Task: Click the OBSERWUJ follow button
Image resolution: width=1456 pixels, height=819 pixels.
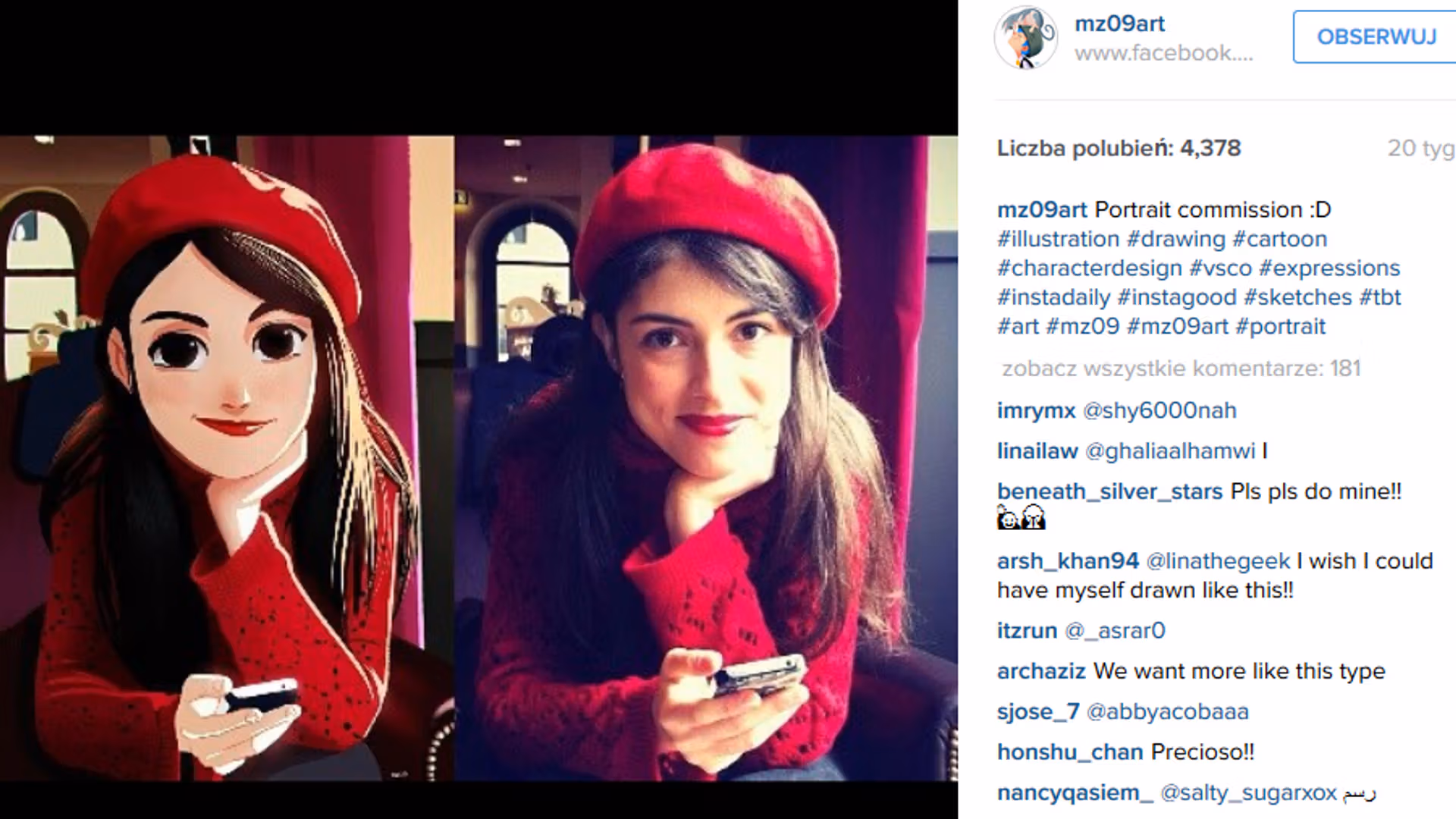Action: click(1376, 36)
